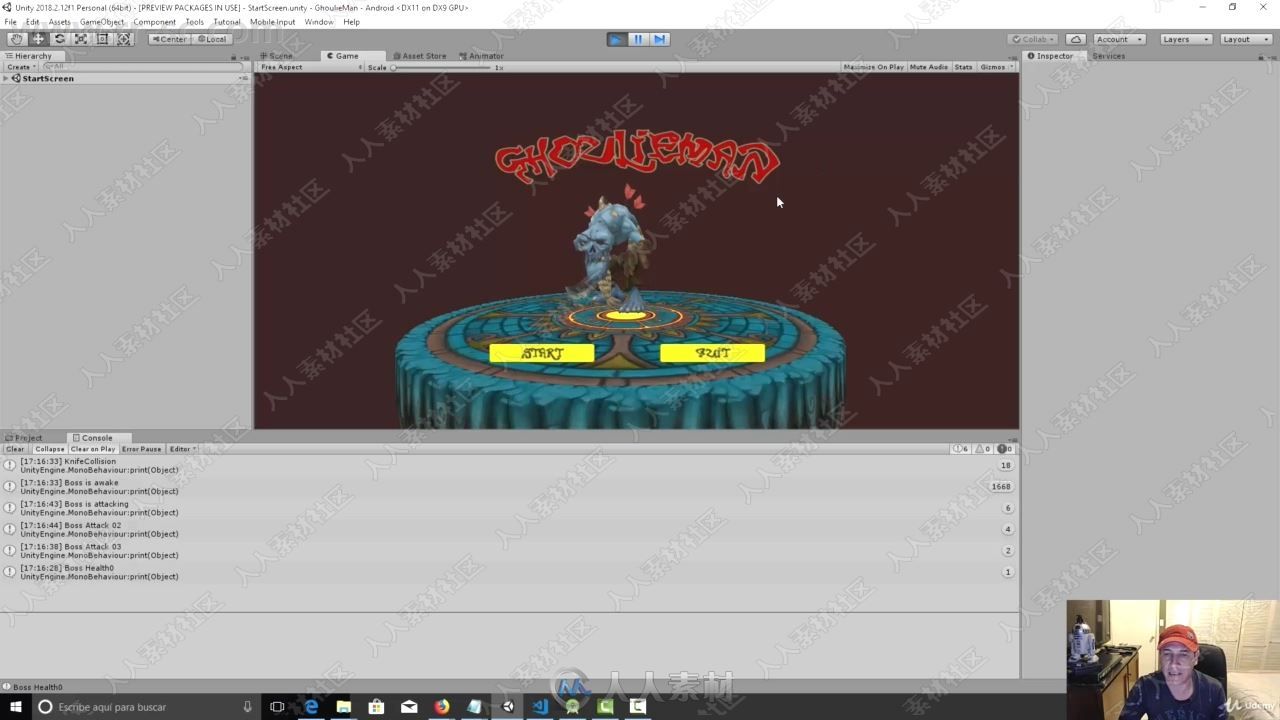Open the Gizmos dropdown

tap(996, 67)
